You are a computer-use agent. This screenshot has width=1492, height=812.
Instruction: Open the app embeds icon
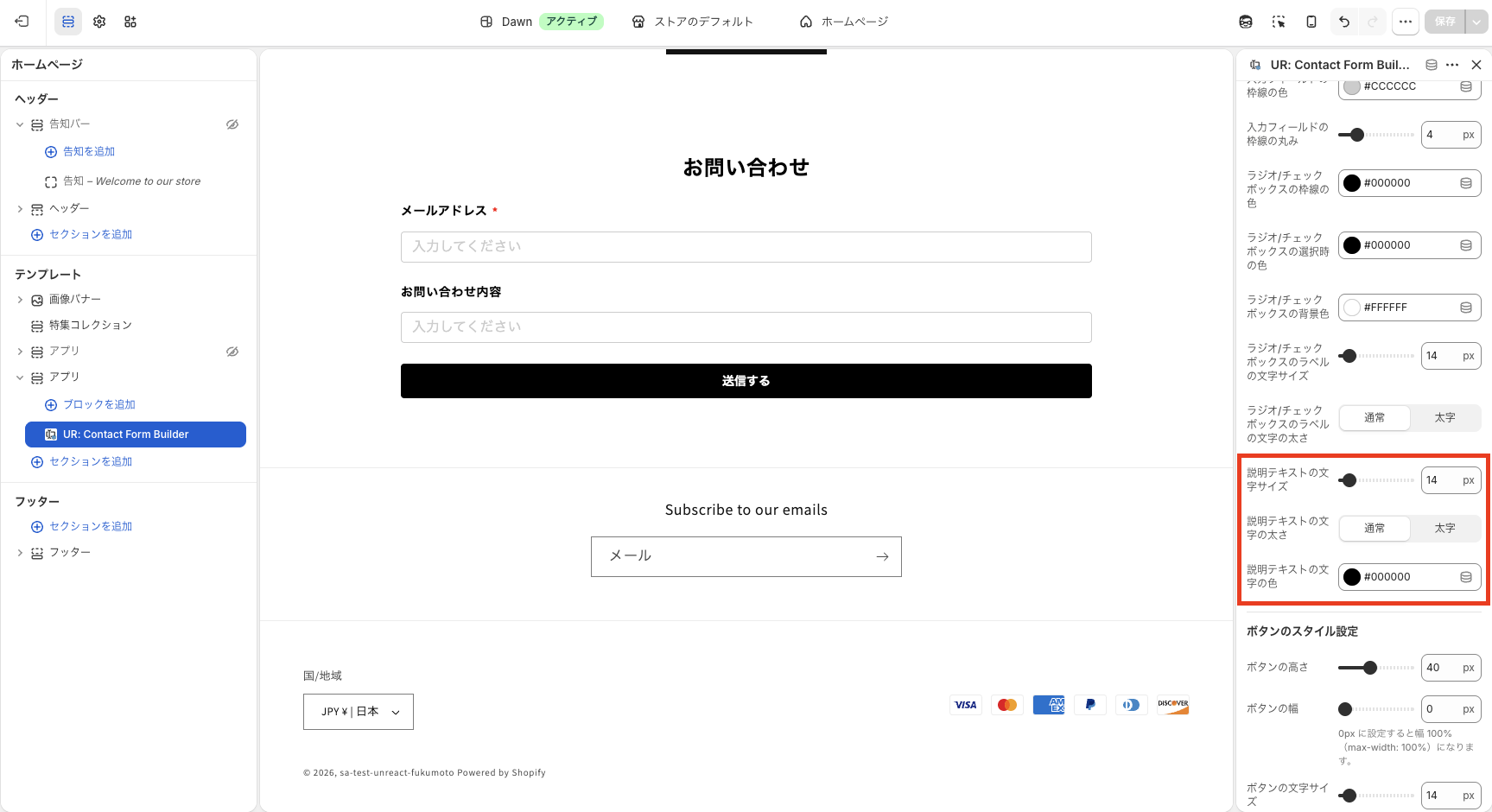coord(130,22)
